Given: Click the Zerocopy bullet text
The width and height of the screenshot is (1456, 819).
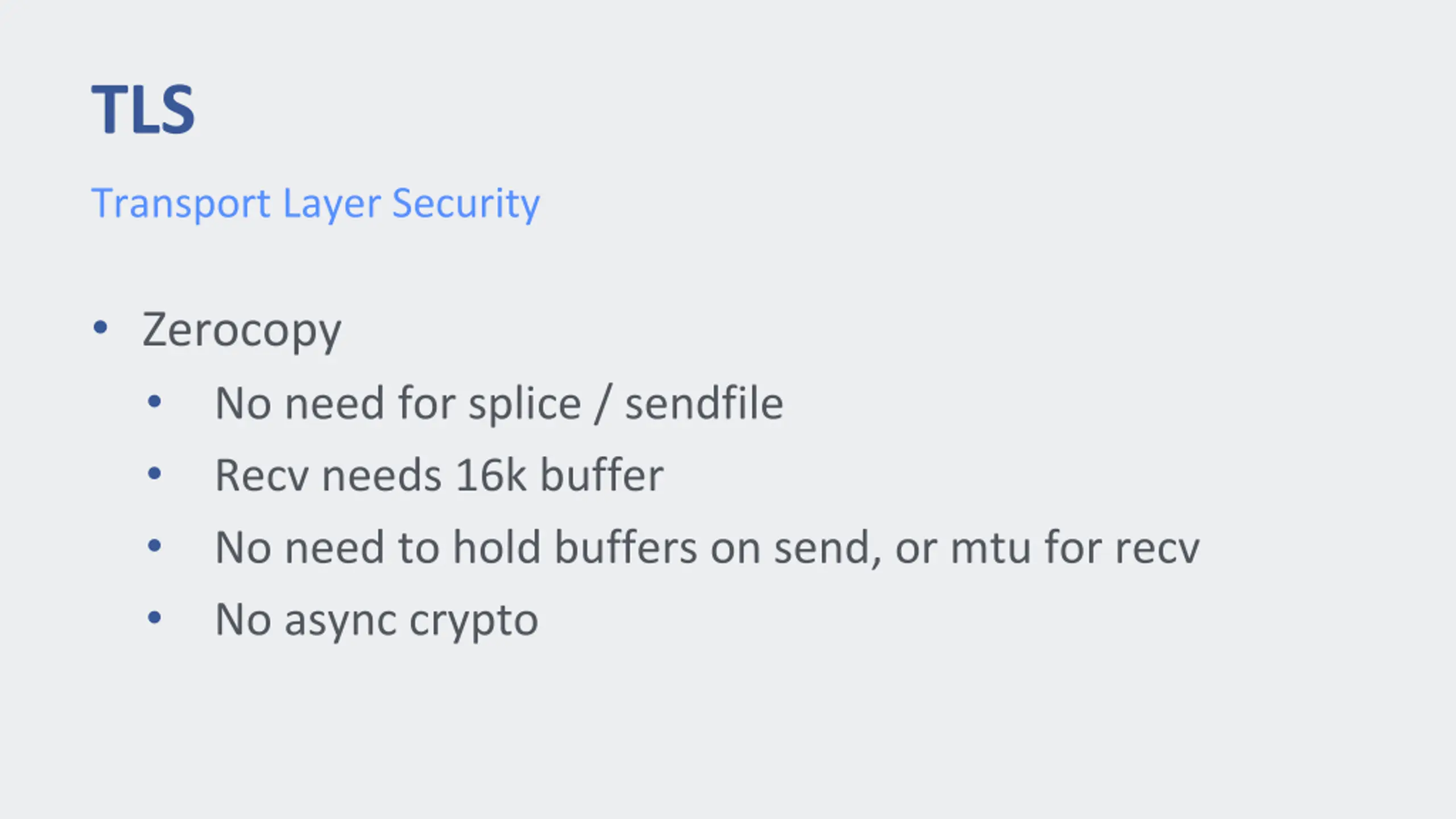Looking at the screenshot, I should click(242, 330).
